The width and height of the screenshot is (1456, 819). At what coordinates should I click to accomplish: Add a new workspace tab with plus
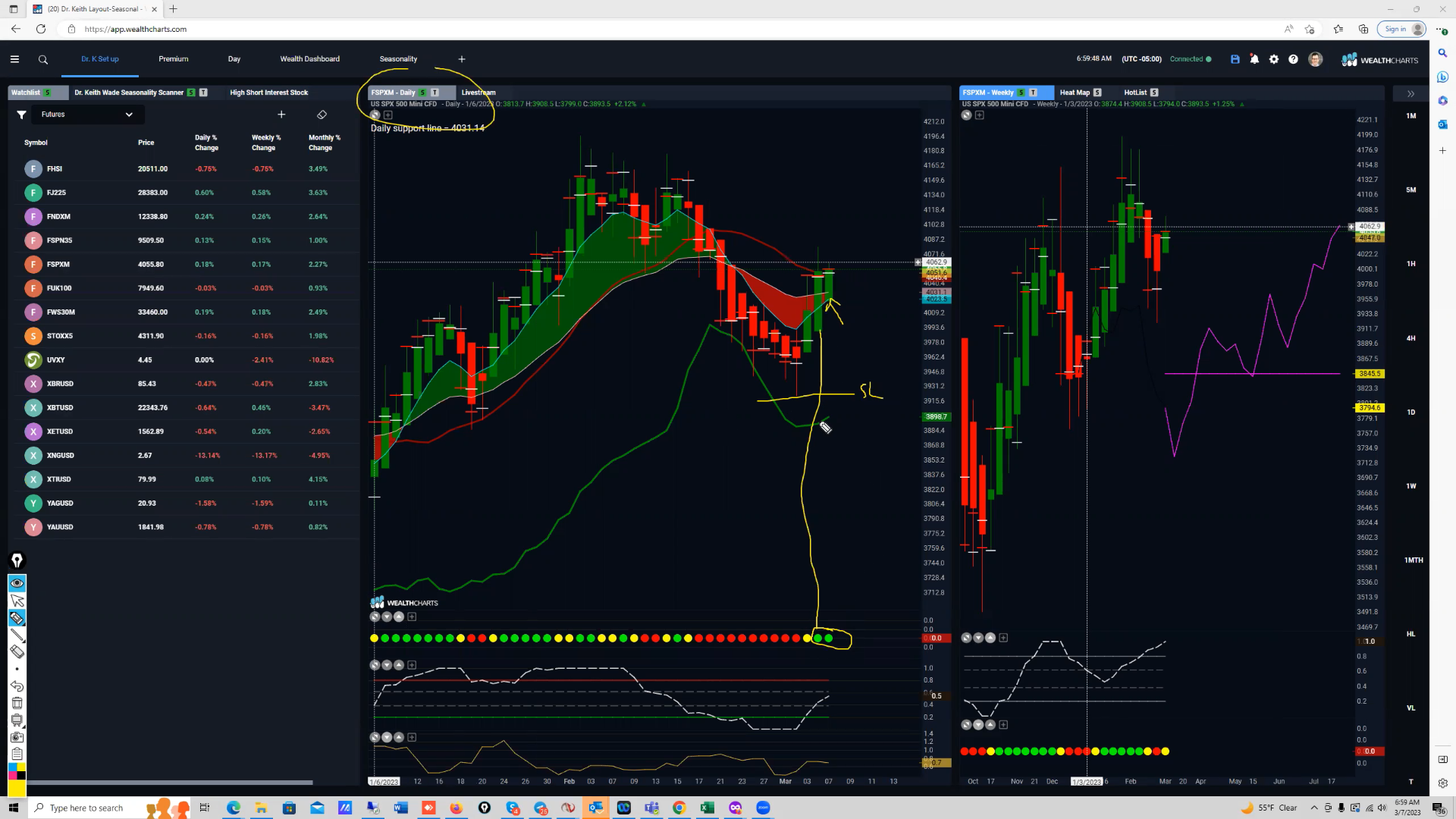[x=462, y=59]
